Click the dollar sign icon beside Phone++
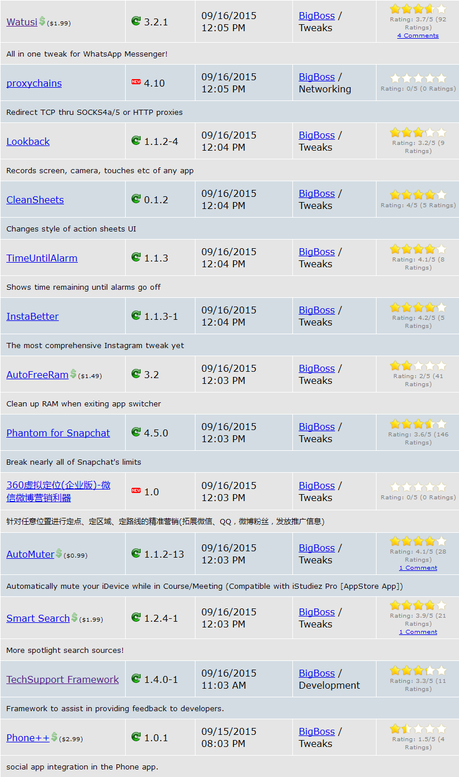Viewport: 459px width, 777px height. pyautogui.click(x=55, y=737)
